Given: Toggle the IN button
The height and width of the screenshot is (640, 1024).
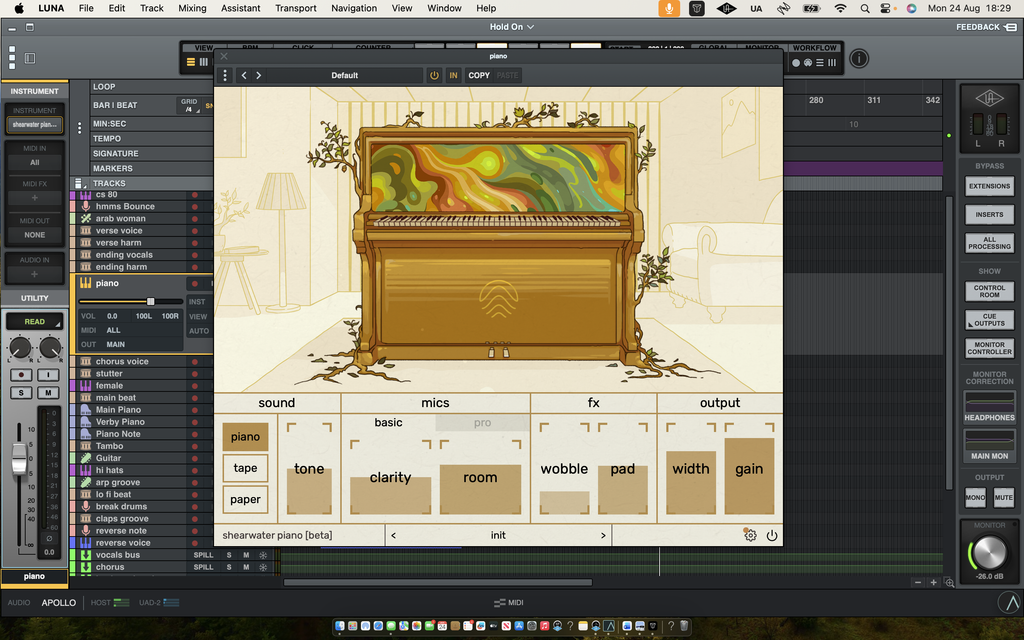Looking at the screenshot, I should pos(453,75).
